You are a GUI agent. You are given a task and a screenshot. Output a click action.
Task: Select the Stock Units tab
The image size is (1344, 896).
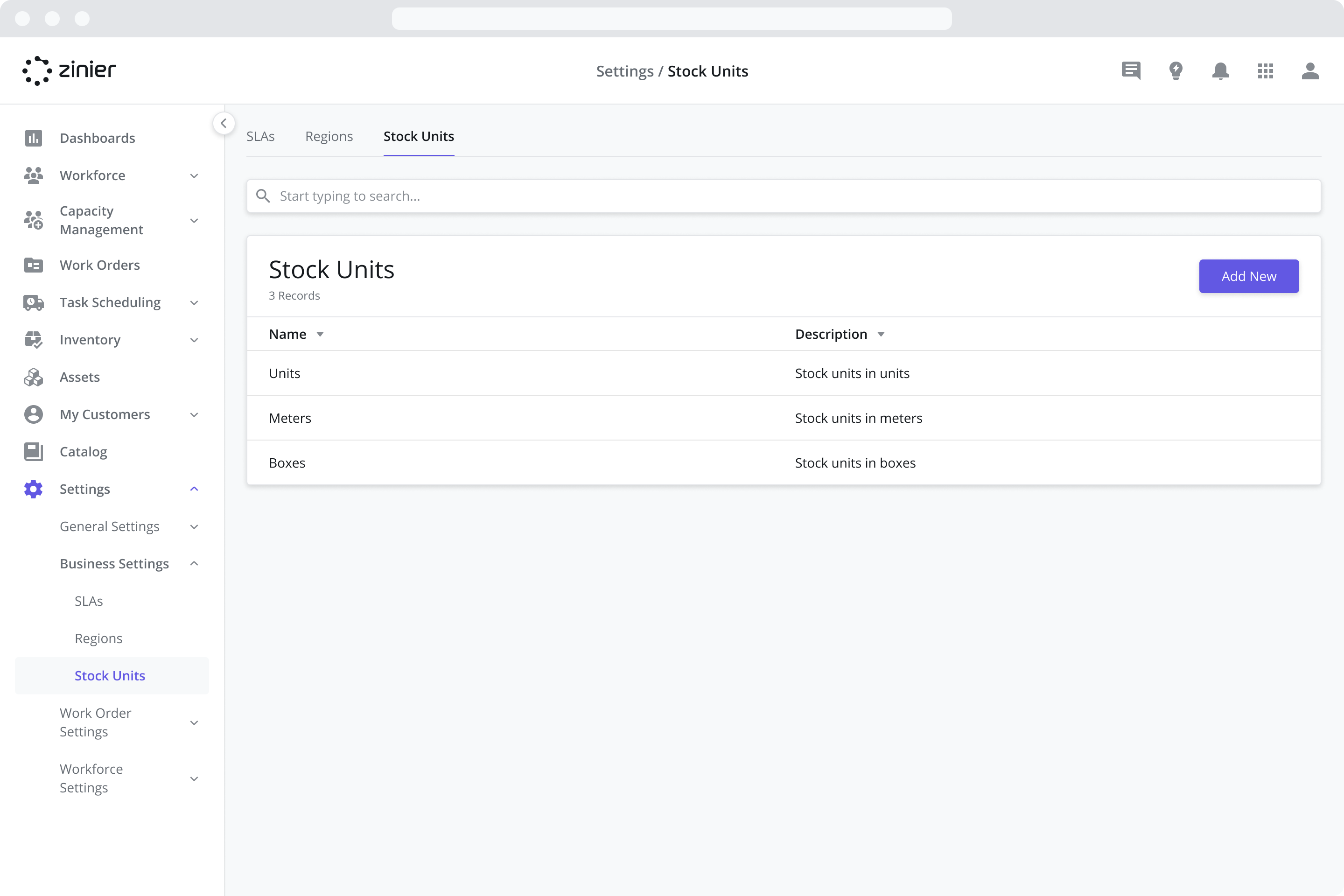(419, 136)
